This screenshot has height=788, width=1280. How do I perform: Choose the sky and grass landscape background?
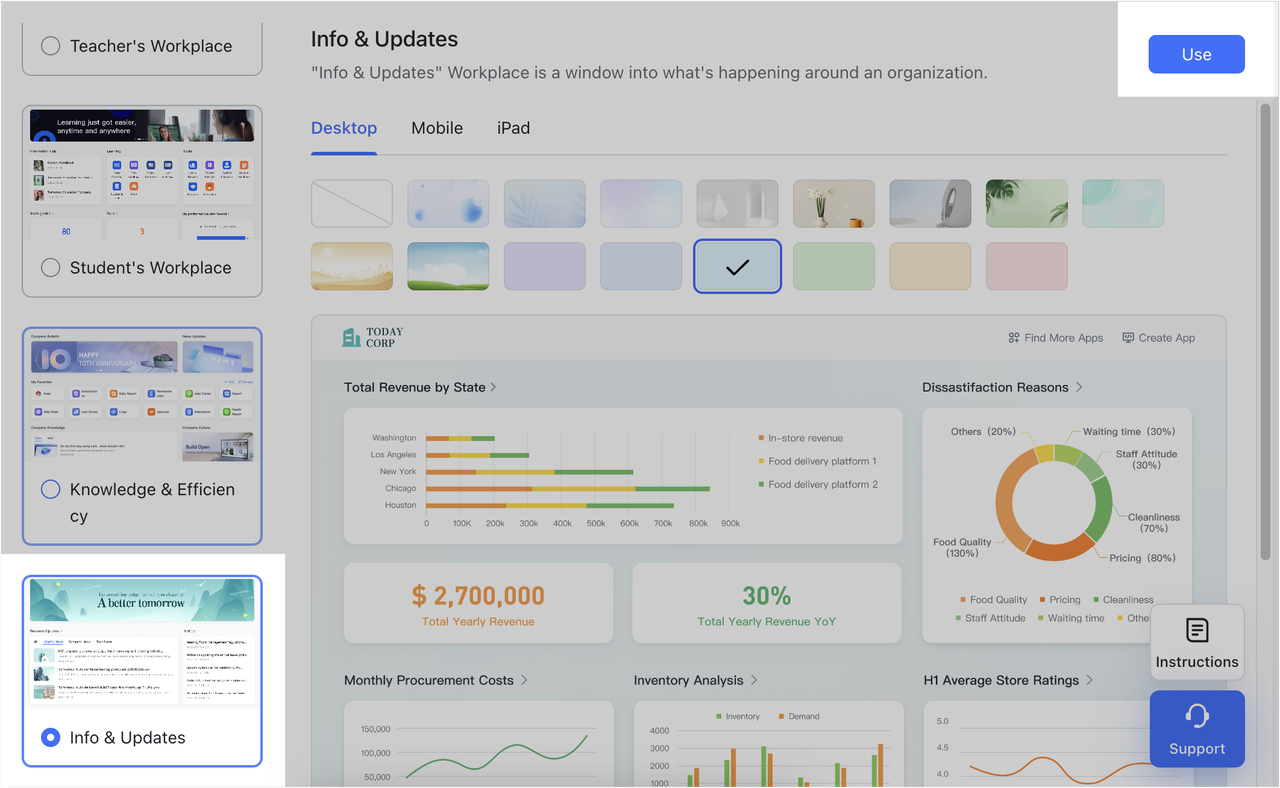click(x=448, y=266)
